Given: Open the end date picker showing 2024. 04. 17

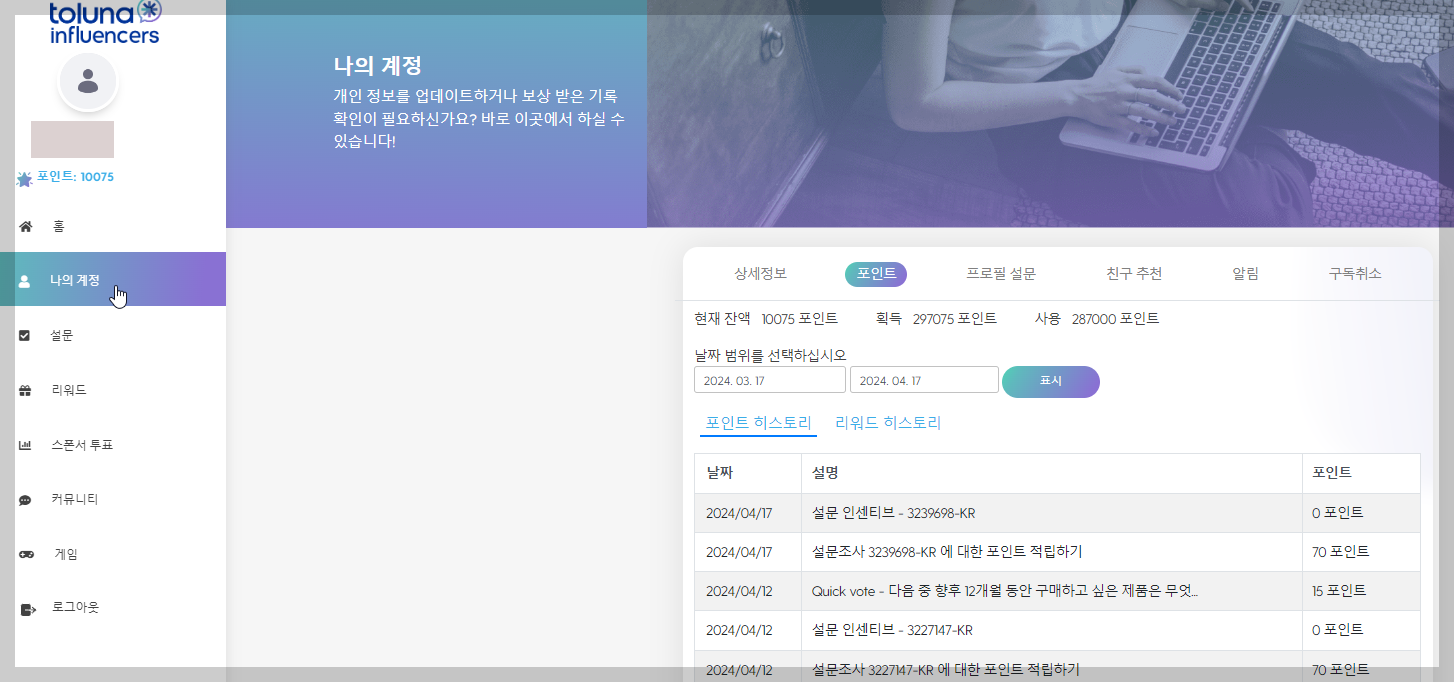Looking at the screenshot, I should (923, 379).
